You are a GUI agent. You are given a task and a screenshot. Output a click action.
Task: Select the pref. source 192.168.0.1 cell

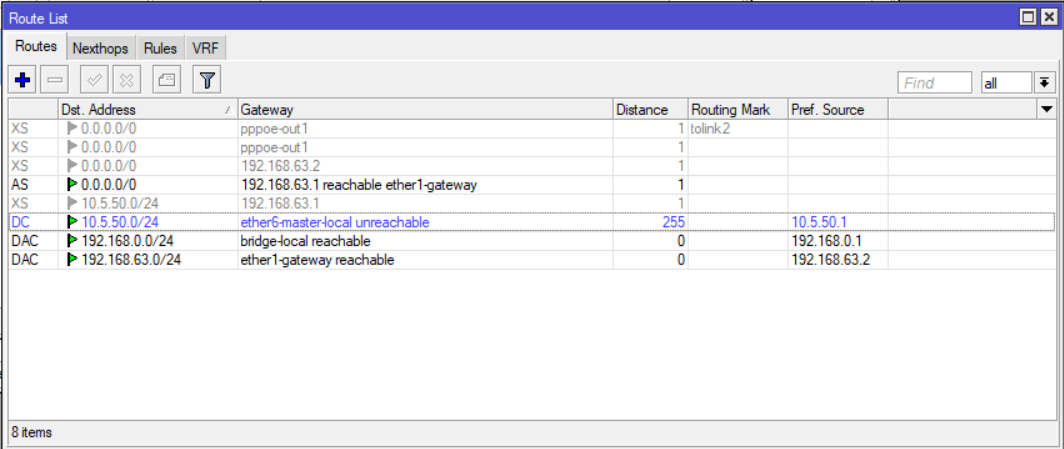(x=838, y=241)
